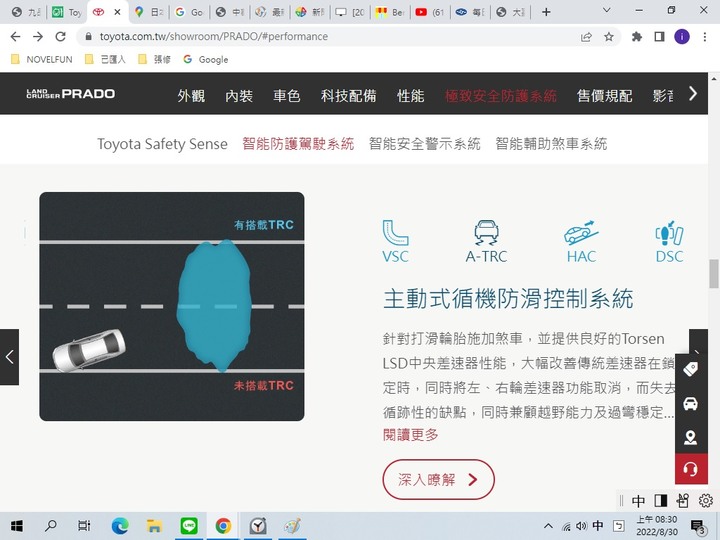Click the Land Cruiser PRADO logo
Image resolution: width=720 pixels, height=540 pixels.
tap(71, 94)
